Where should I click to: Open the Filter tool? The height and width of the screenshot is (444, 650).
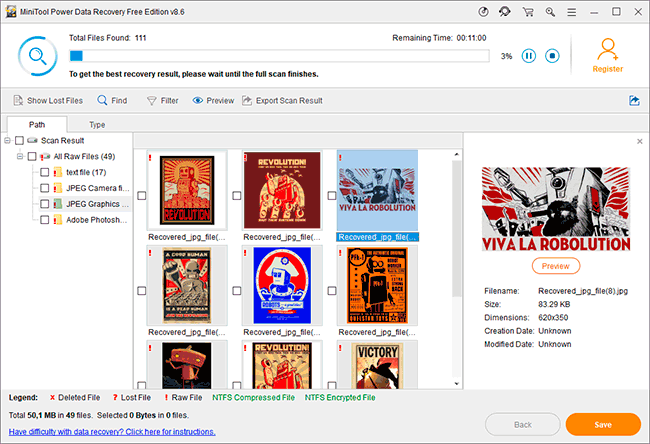(x=162, y=101)
